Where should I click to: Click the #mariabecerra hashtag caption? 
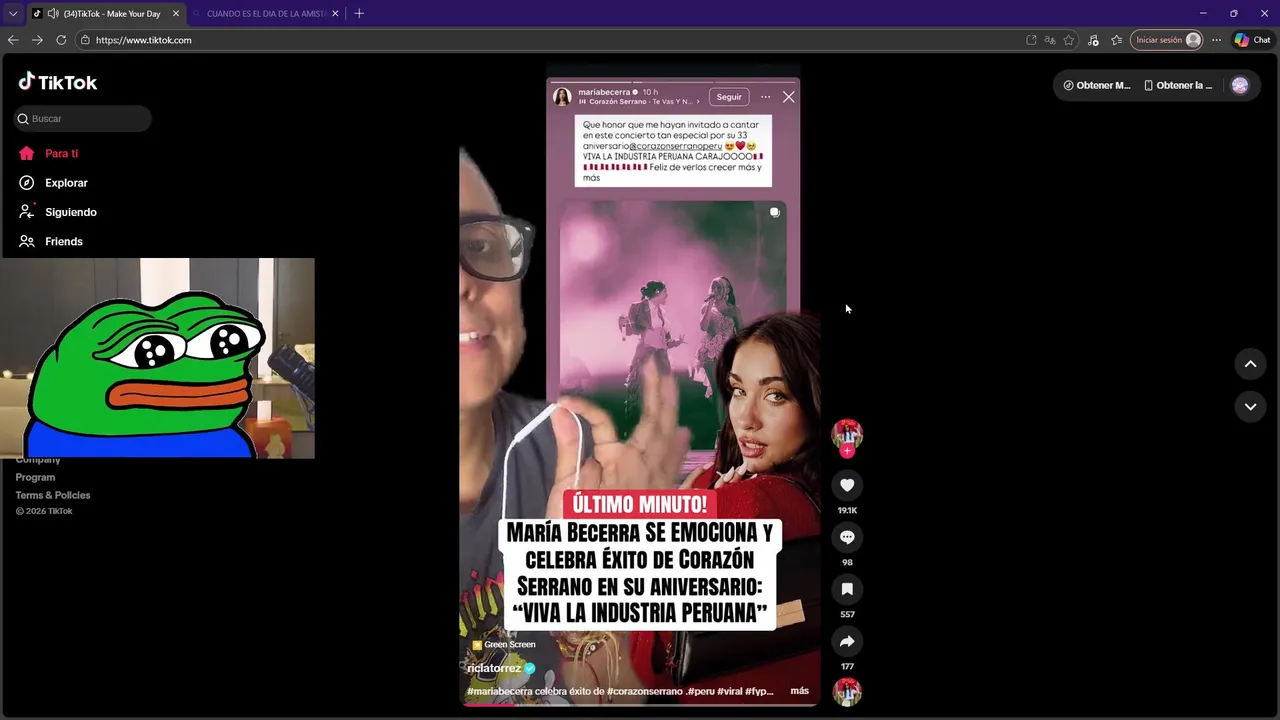coord(500,691)
